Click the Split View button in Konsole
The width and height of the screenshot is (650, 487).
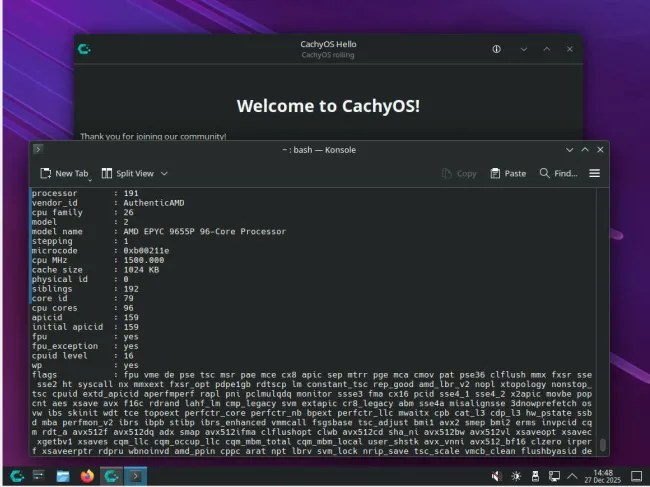128,174
